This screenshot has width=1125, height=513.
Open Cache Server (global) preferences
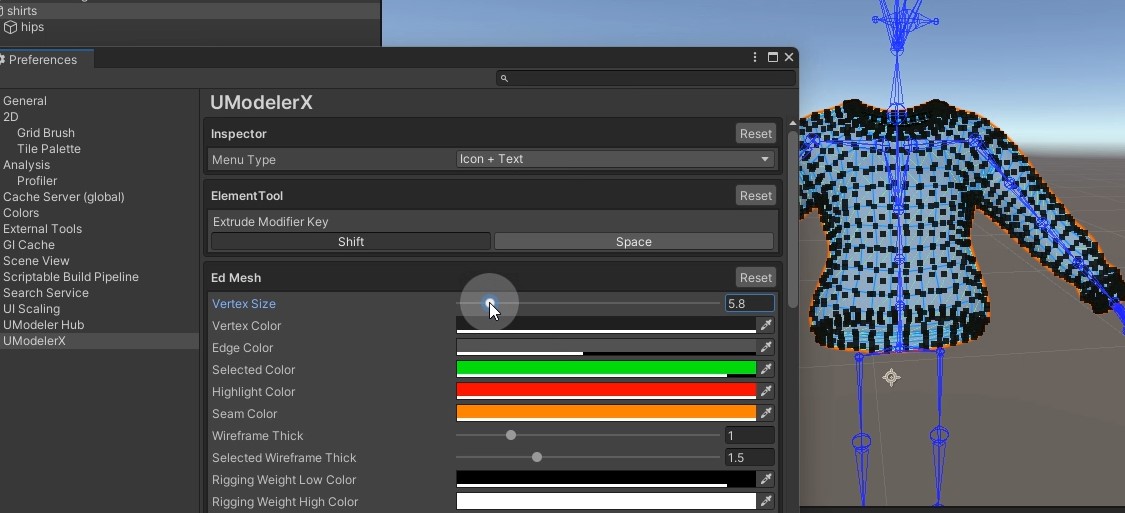[64, 197]
